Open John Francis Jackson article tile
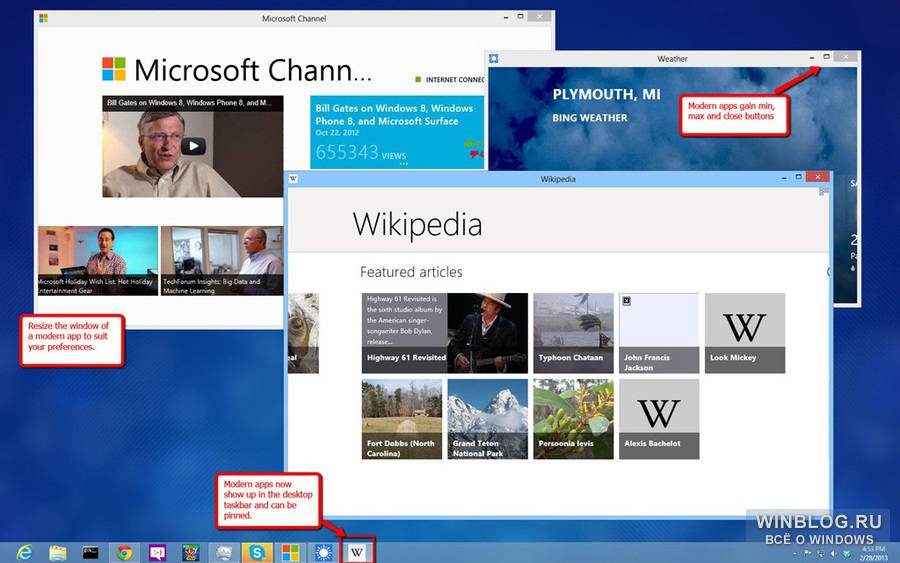This screenshot has height=563, width=900. (x=659, y=333)
